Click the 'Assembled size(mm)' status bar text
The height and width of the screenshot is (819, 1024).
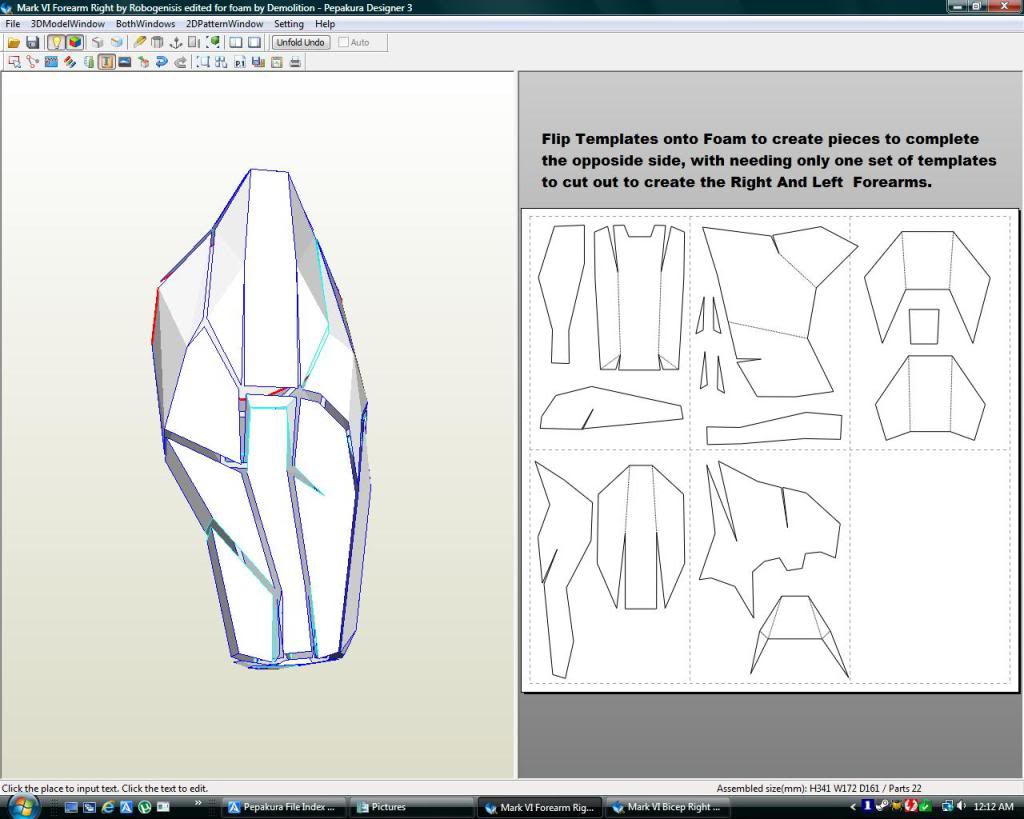819,788
